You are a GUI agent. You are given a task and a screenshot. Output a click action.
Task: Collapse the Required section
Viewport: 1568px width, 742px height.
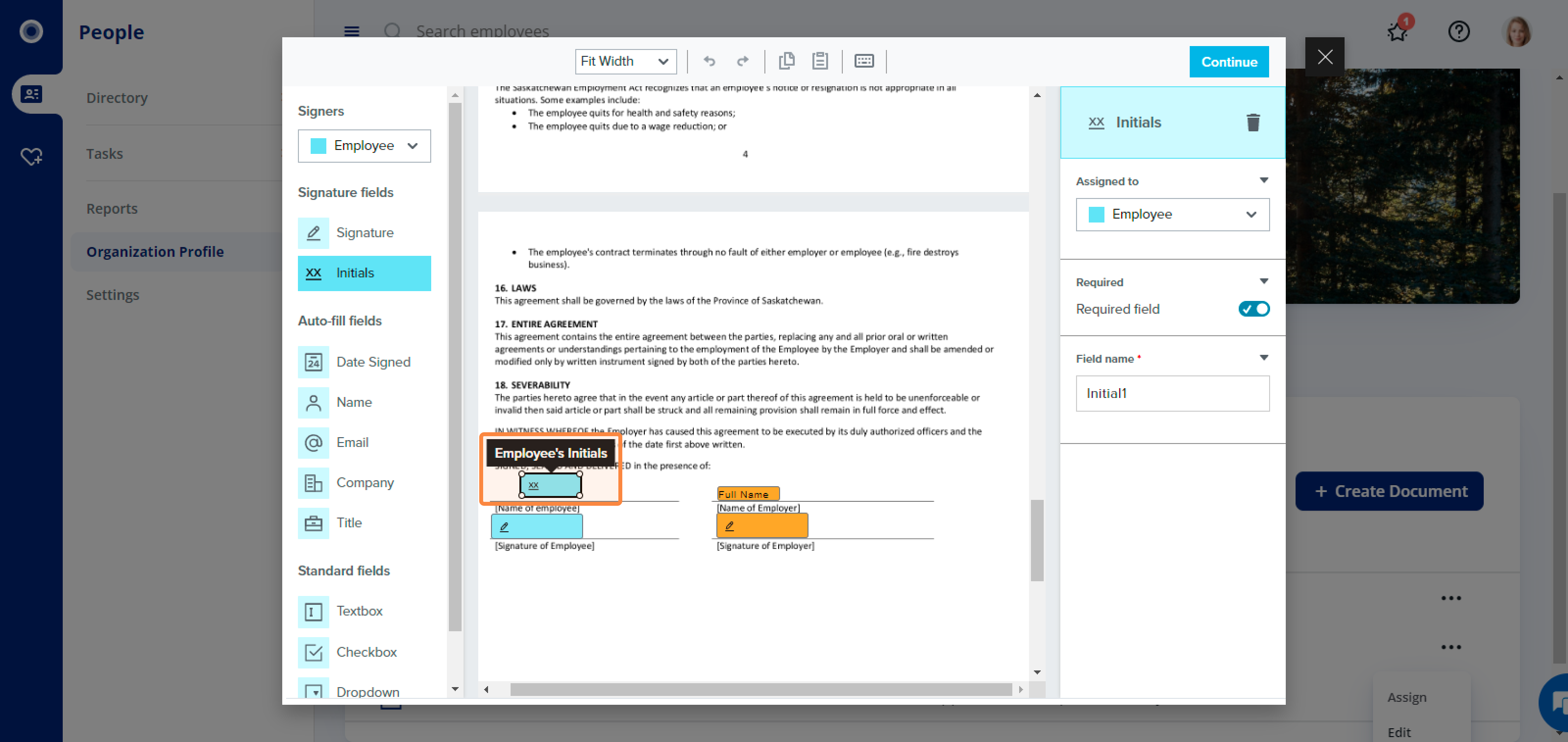[1264, 281]
